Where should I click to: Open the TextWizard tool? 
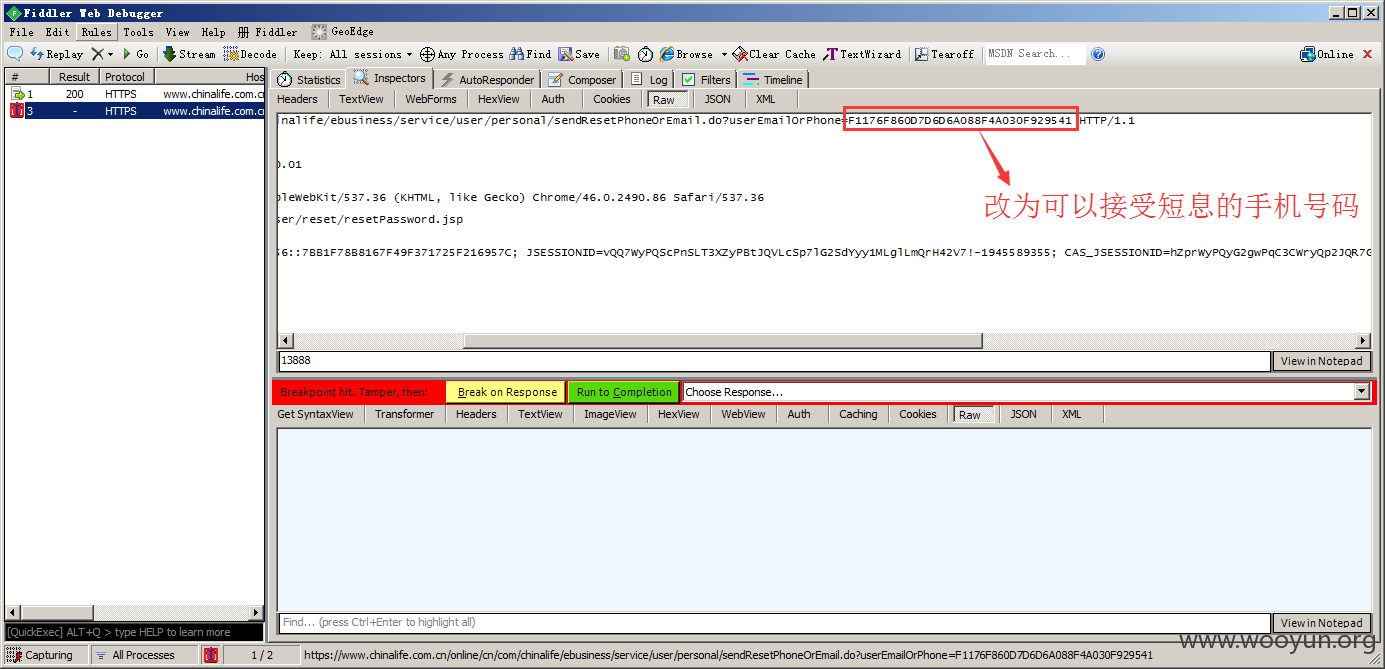coord(862,54)
